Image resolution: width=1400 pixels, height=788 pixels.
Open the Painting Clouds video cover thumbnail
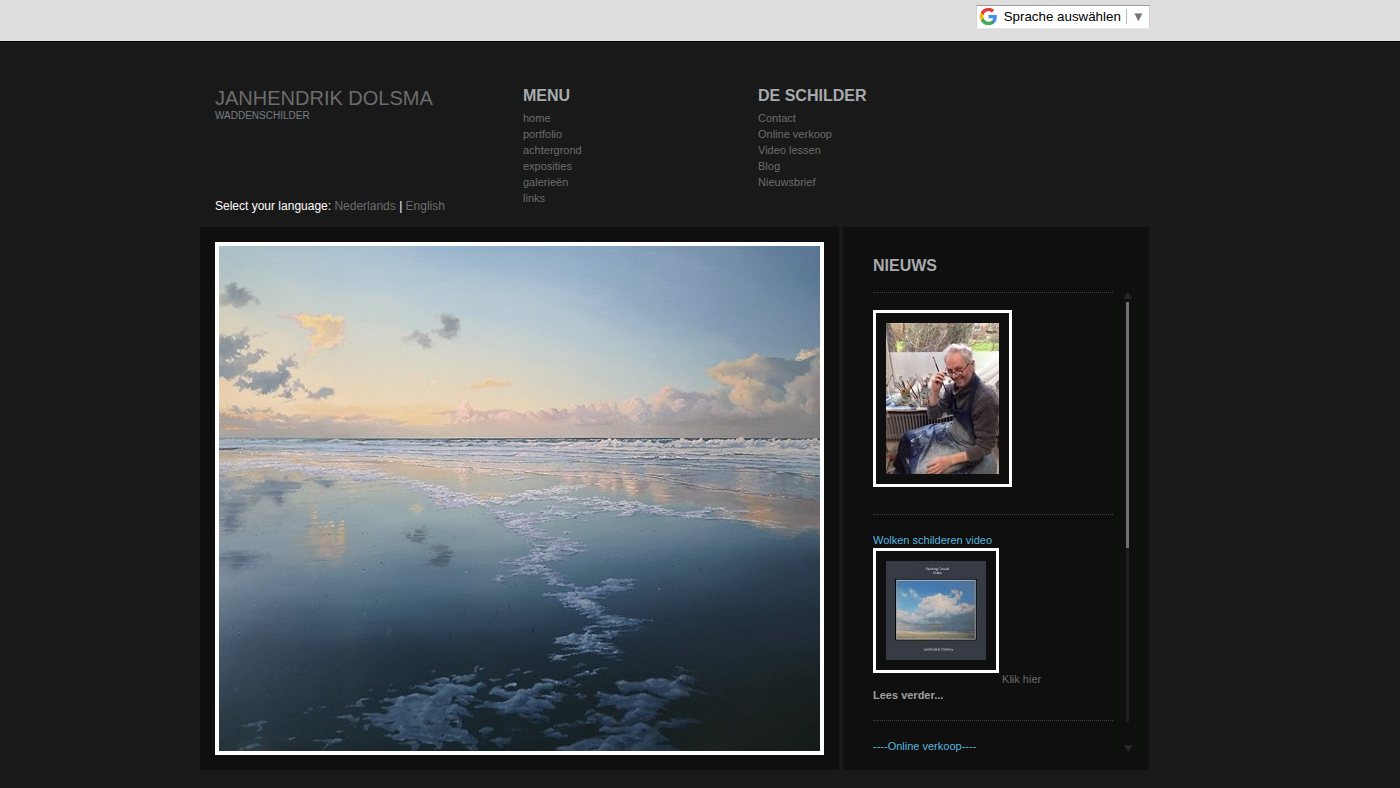[x=936, y=610]
